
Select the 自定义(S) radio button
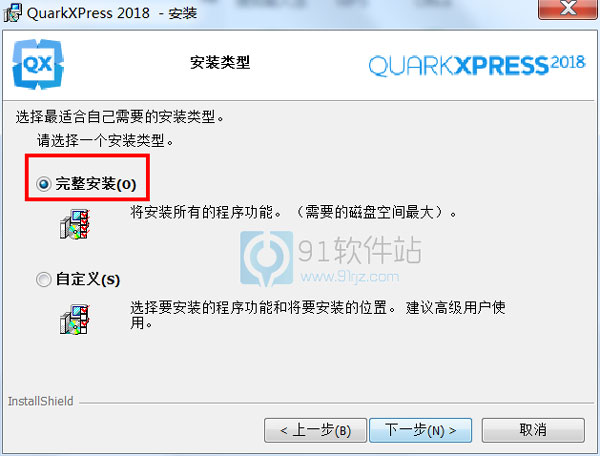coord(44,279)
